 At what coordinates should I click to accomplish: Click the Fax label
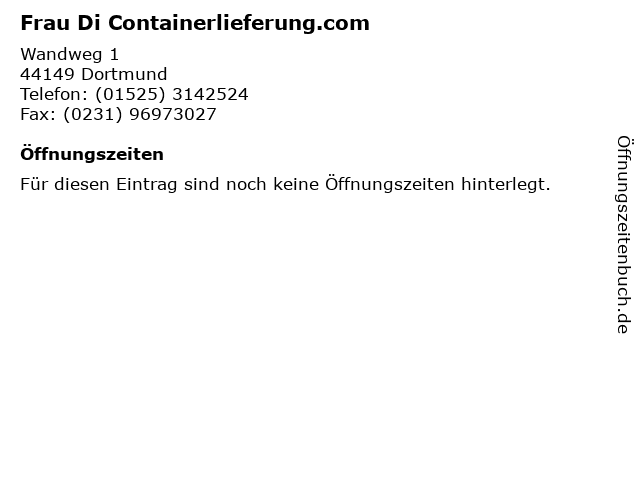pos(38,114)
